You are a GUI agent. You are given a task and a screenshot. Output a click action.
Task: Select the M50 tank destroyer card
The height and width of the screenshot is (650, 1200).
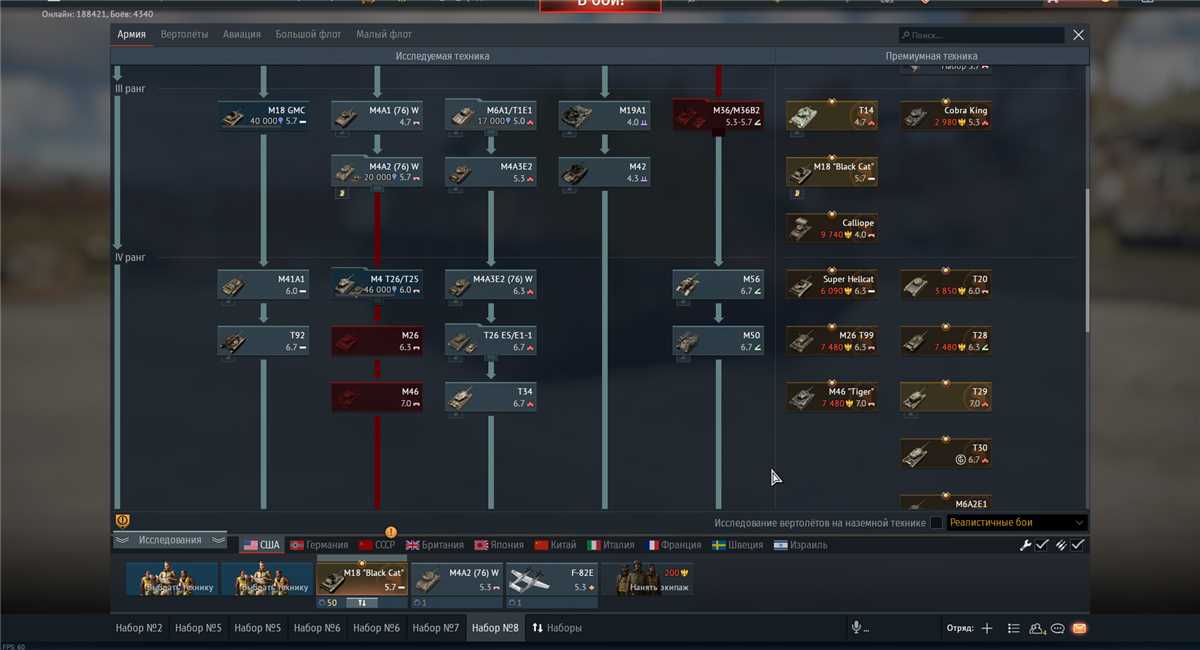pos(718,340)
